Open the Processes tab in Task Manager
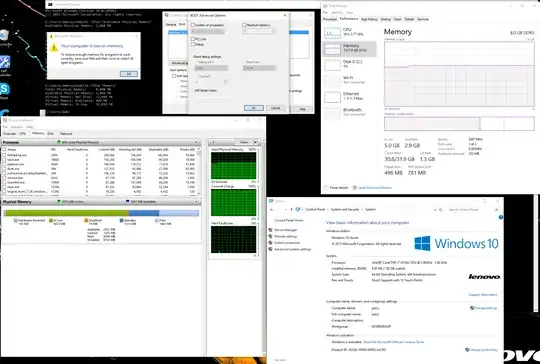 (x=330, y=19)
